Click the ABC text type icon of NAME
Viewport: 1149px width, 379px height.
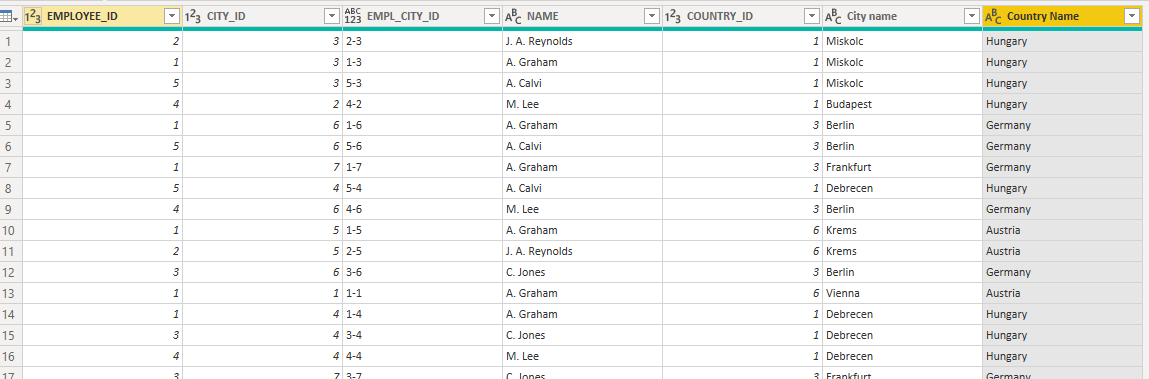(x=513, y=16)
